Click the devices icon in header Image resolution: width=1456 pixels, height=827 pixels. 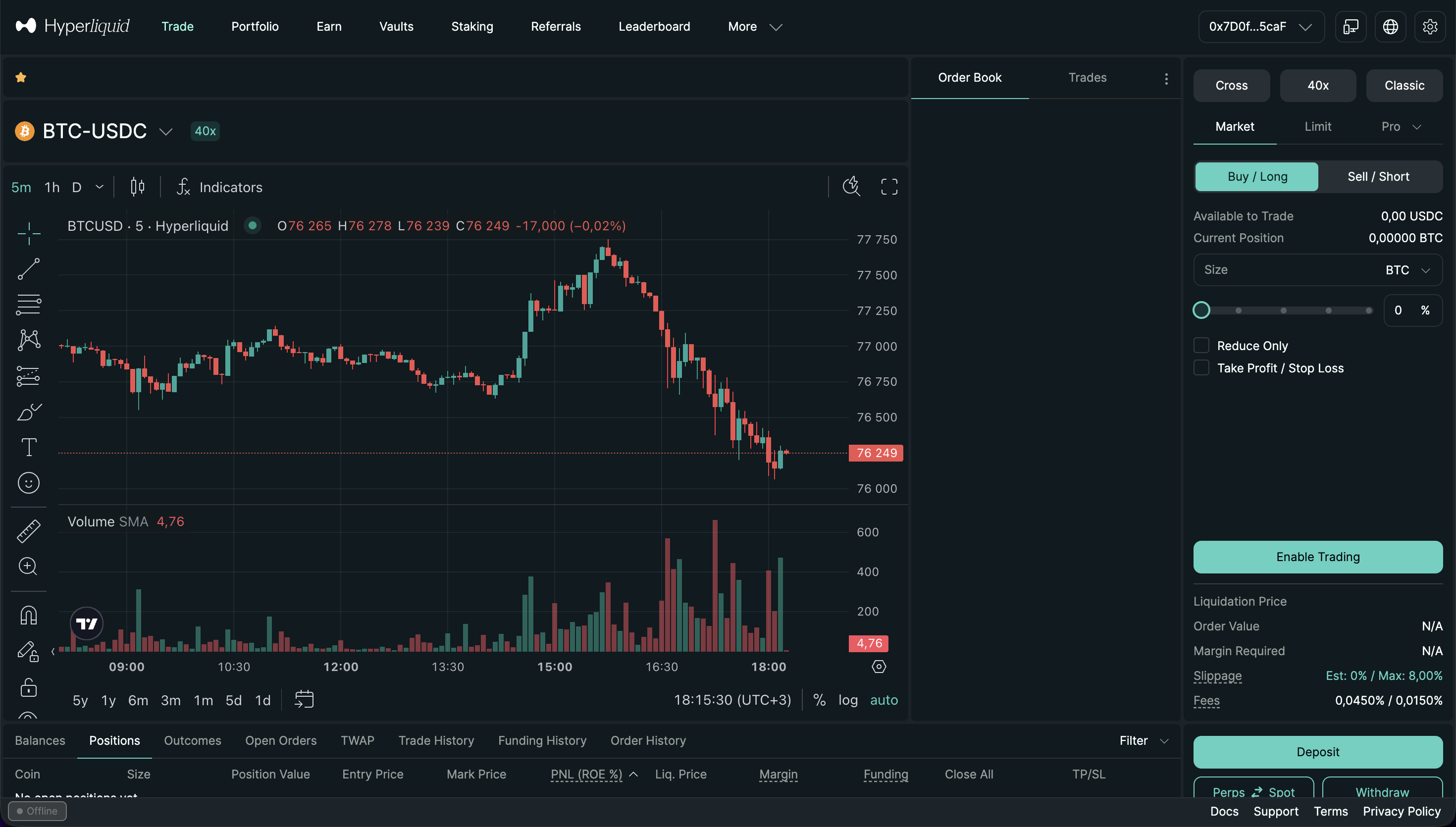pyautogui.click(x=1351, y=27)
